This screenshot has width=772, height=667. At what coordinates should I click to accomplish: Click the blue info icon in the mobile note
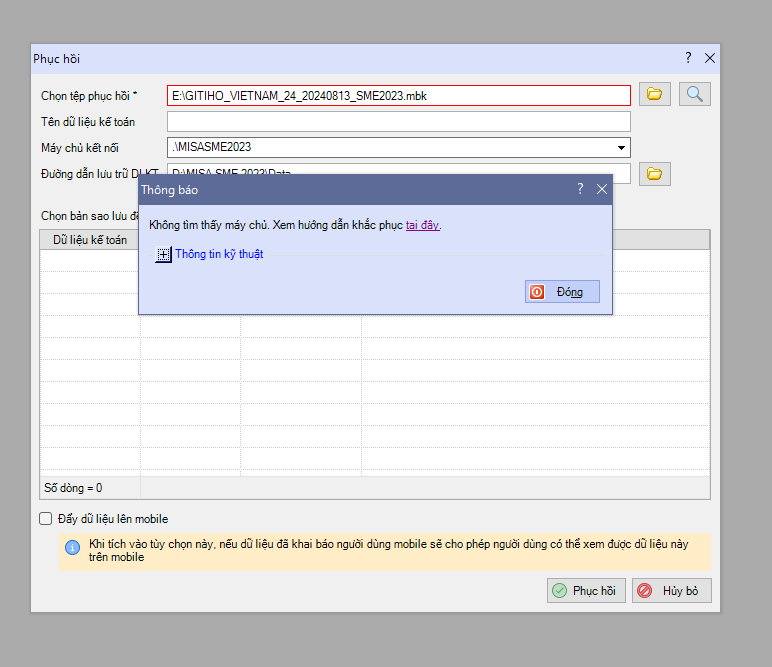pyautogui.click(x=72, y=547)
